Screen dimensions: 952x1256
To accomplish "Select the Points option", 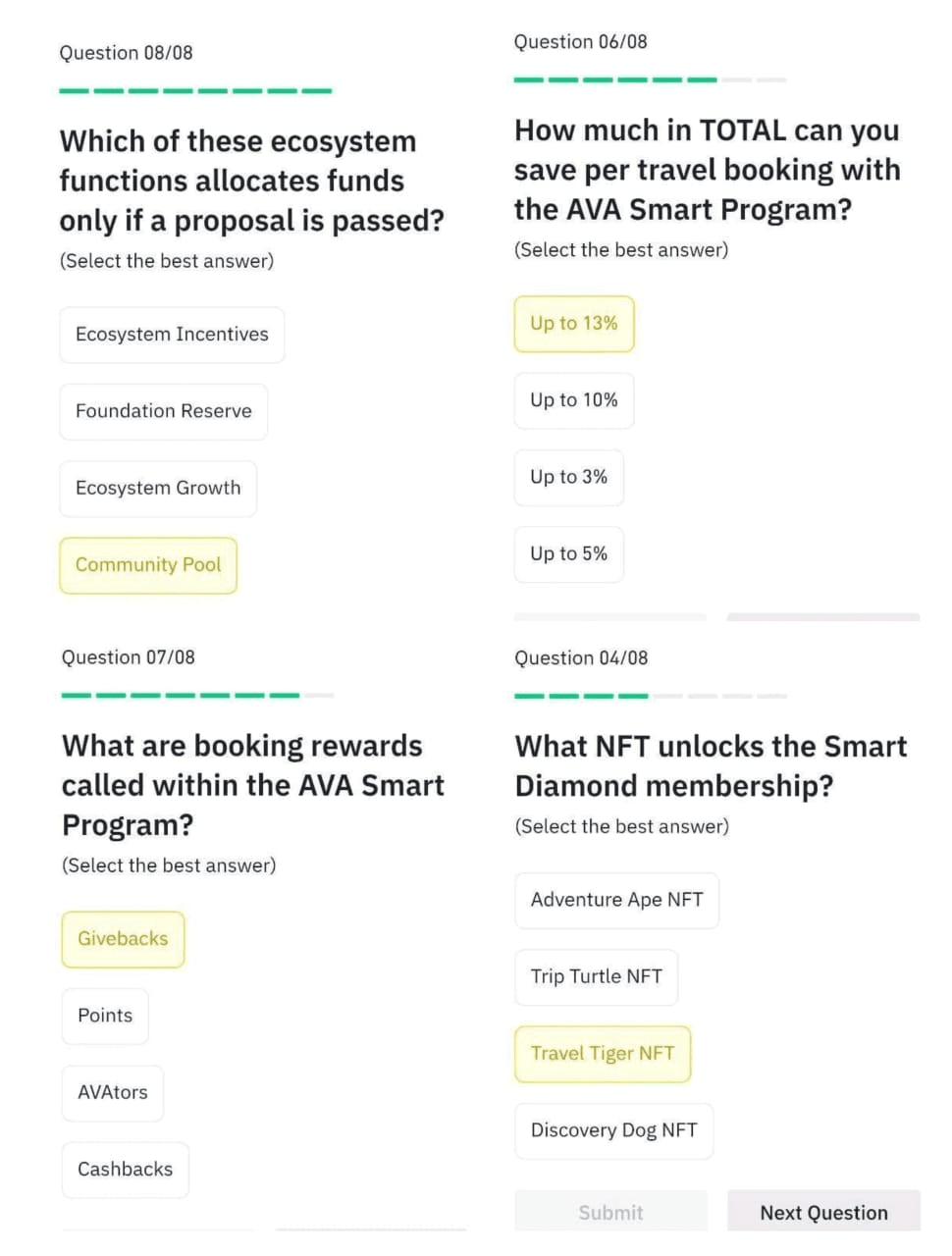I will pos(105,1016).
